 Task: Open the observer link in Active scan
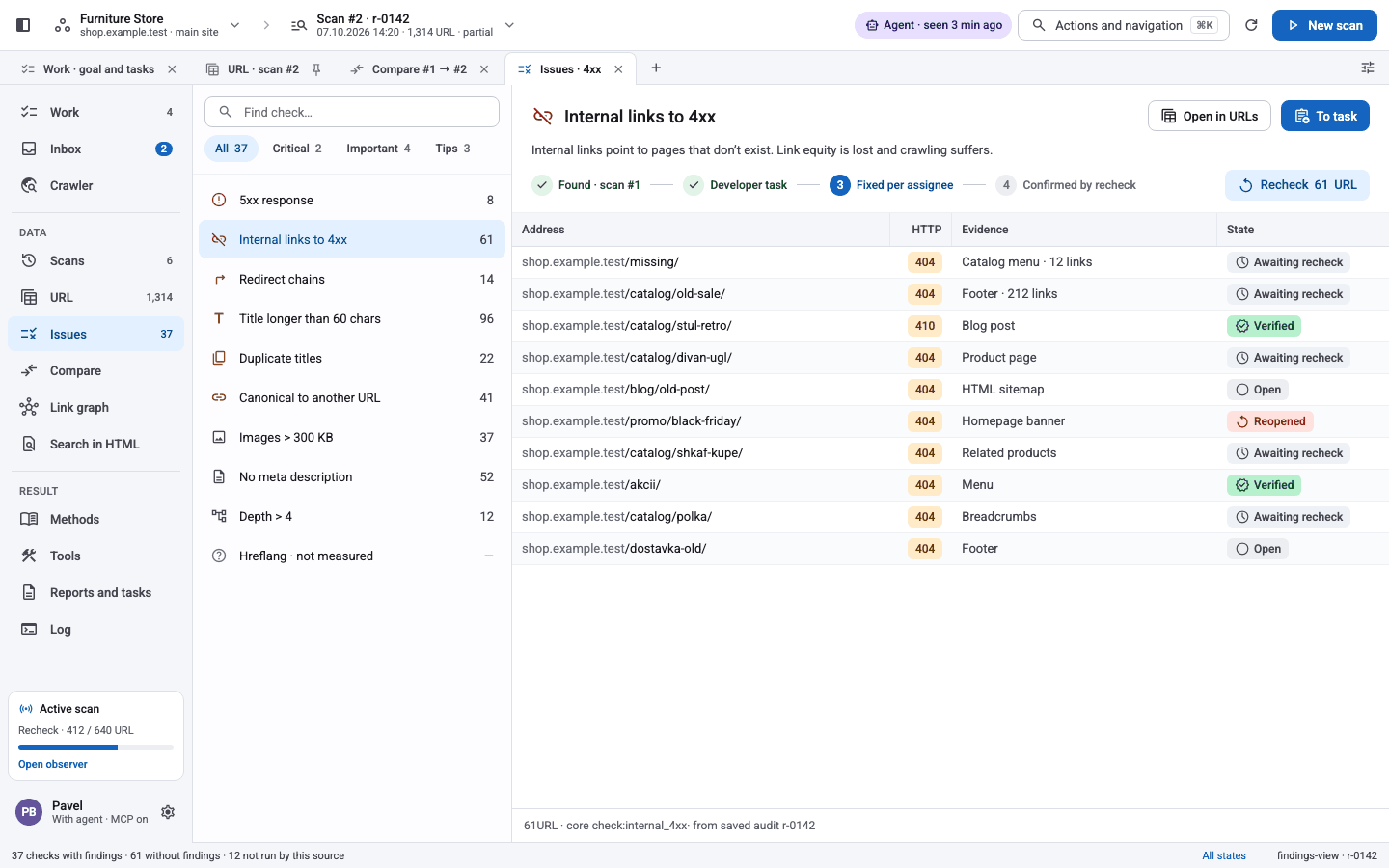tap(53, 764)
